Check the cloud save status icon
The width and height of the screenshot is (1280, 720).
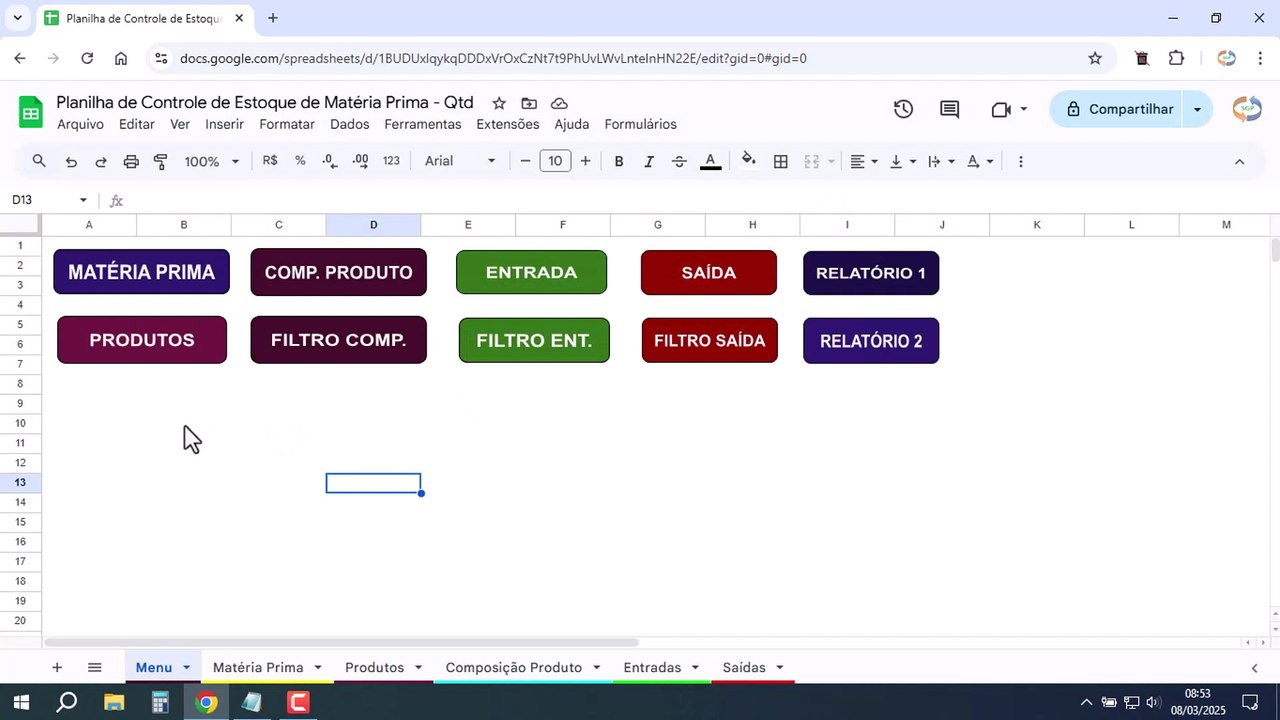pos(560,103)
